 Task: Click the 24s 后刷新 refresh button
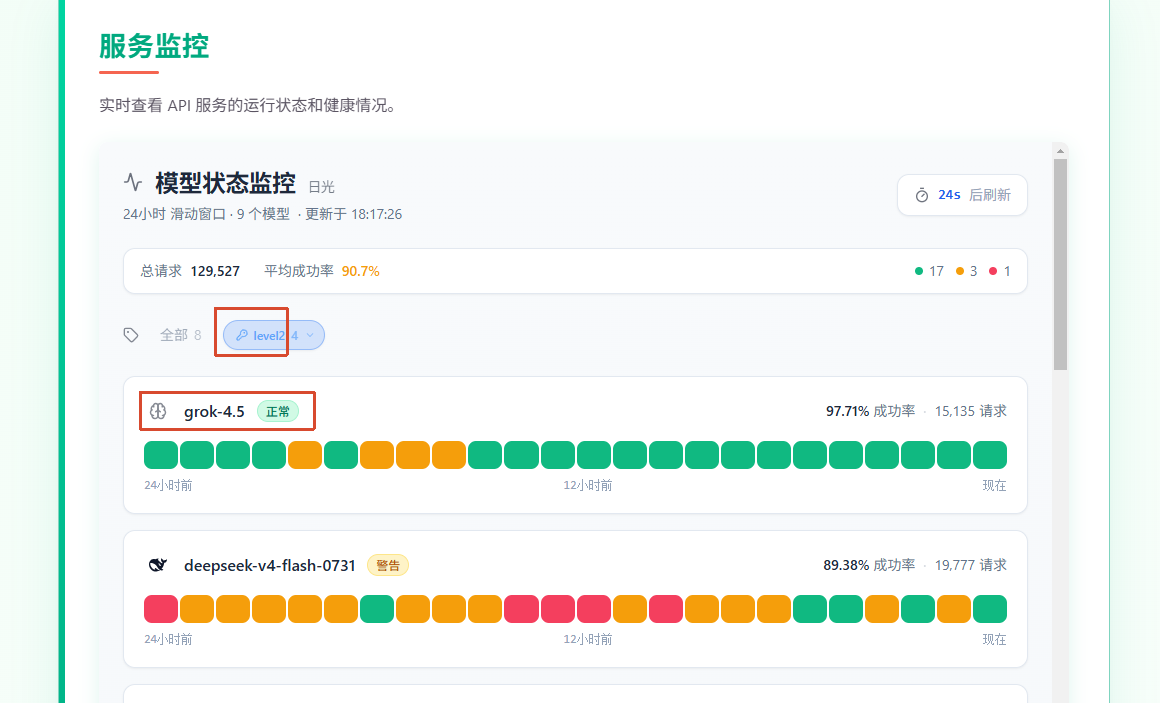pos(962,195)
